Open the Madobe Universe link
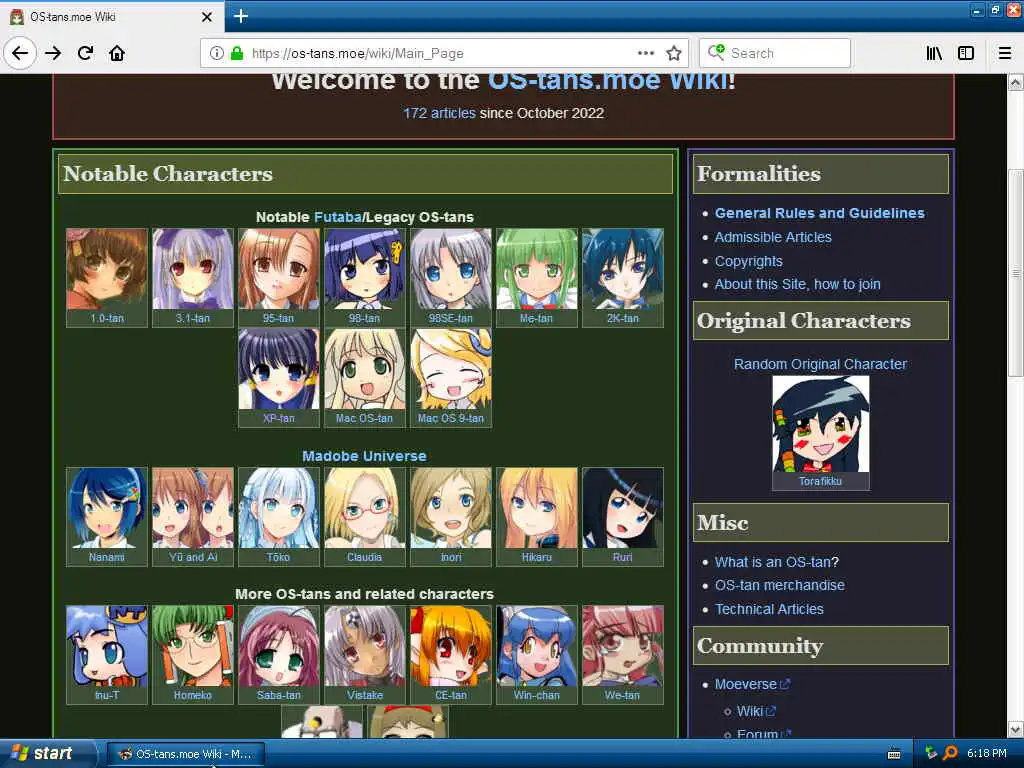 coord(364,456)
